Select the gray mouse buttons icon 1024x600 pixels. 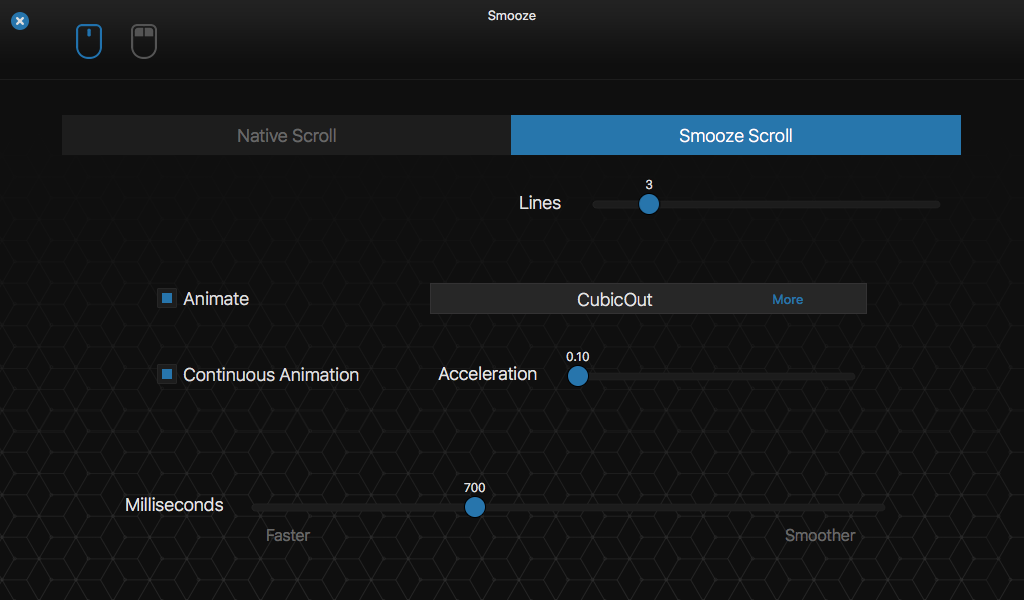click(144, 41)
